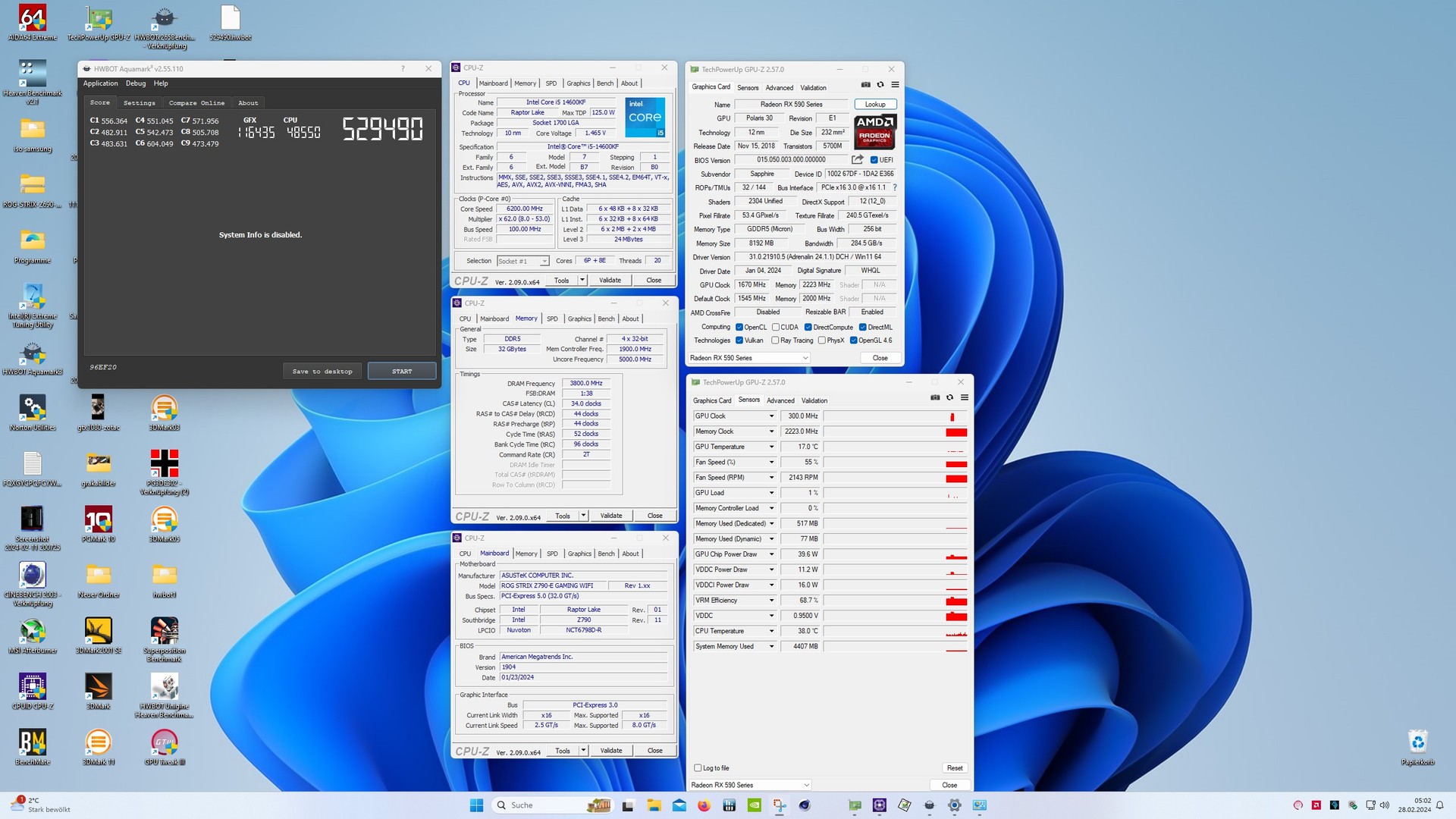
Task: Open TechPowerUp GPU-Z desktop shortcut
Action: point(99,23)
